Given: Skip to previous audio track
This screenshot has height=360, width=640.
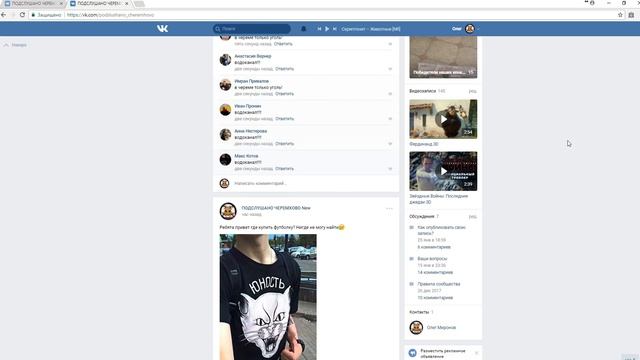Looking at the screenshot, I should 319,29.
